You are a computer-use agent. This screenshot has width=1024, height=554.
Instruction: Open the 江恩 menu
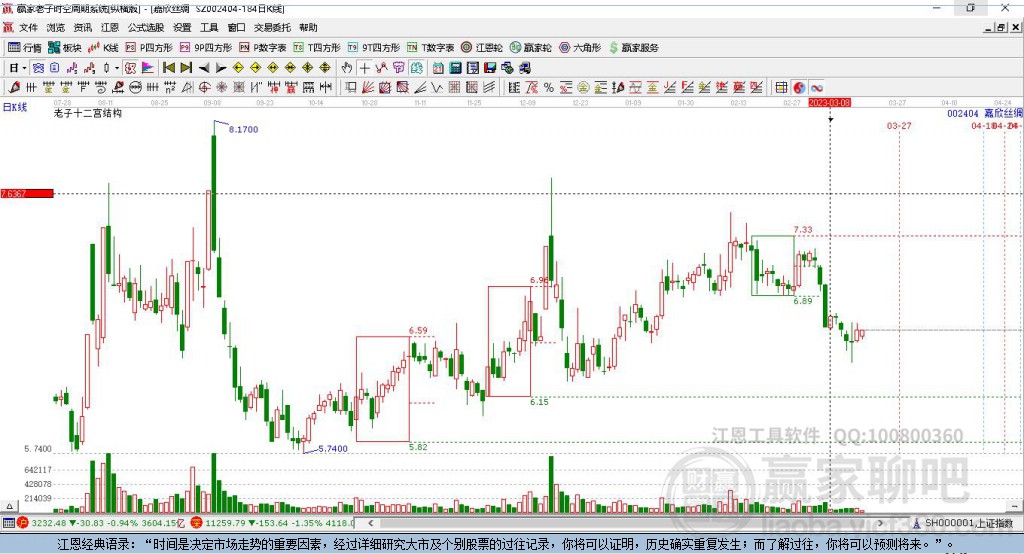110,27
